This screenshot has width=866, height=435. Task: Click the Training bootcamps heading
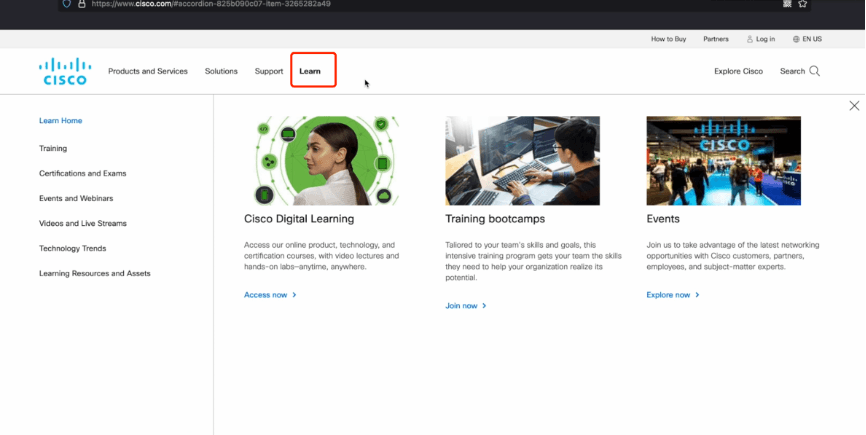tap(495, 219)
